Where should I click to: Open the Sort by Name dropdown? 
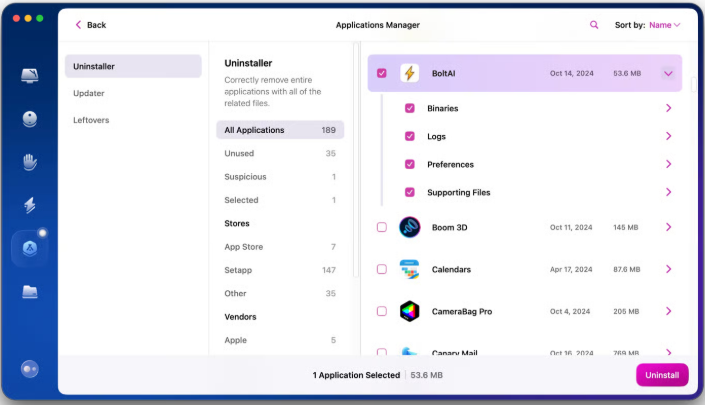coord(664,25)
